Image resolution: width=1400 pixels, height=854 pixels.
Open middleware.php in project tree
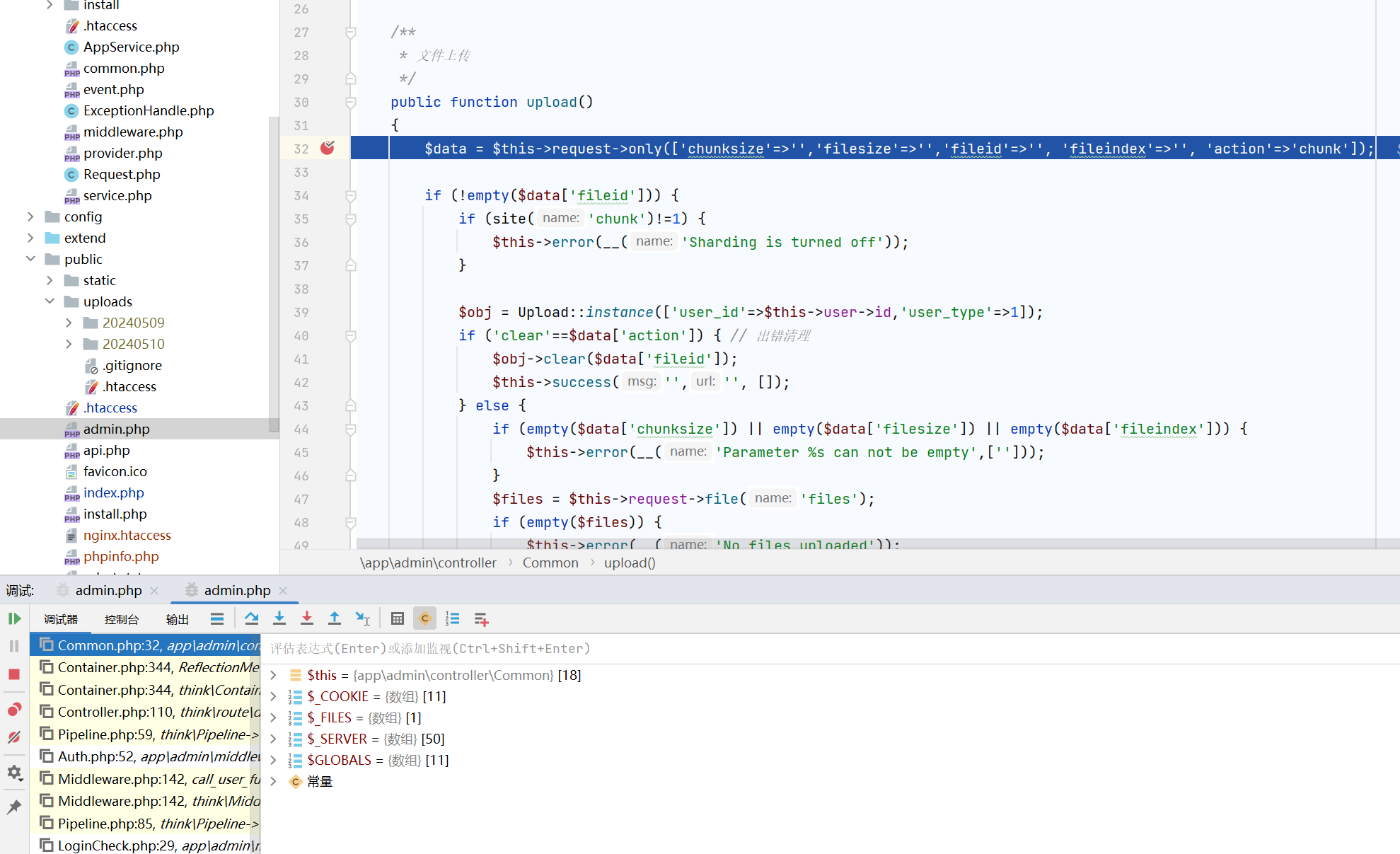click(133, 132)
